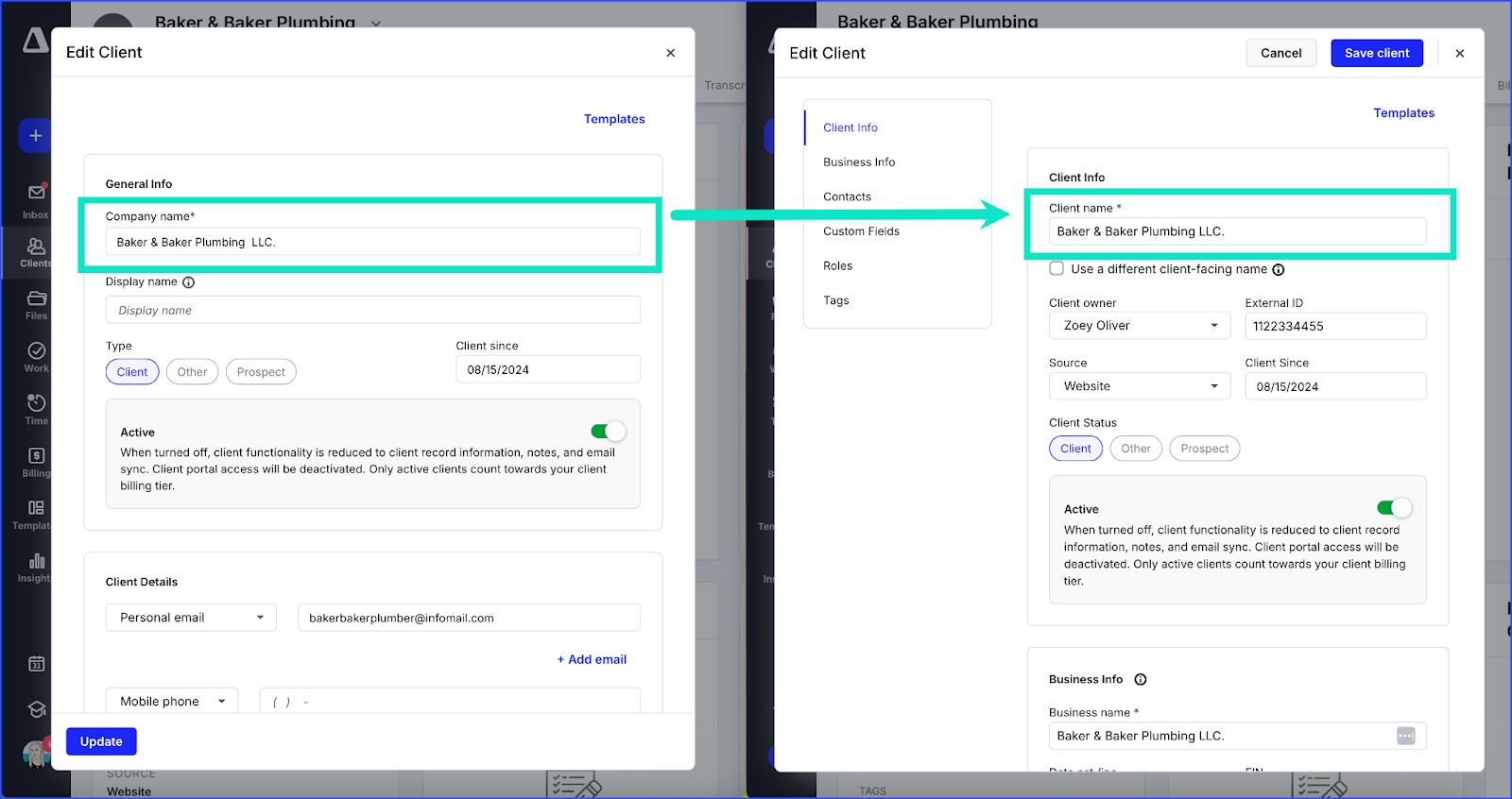Open the Time tracking sidebar icon
This screenshot has width=1512, height=799.
pos(36,408)
